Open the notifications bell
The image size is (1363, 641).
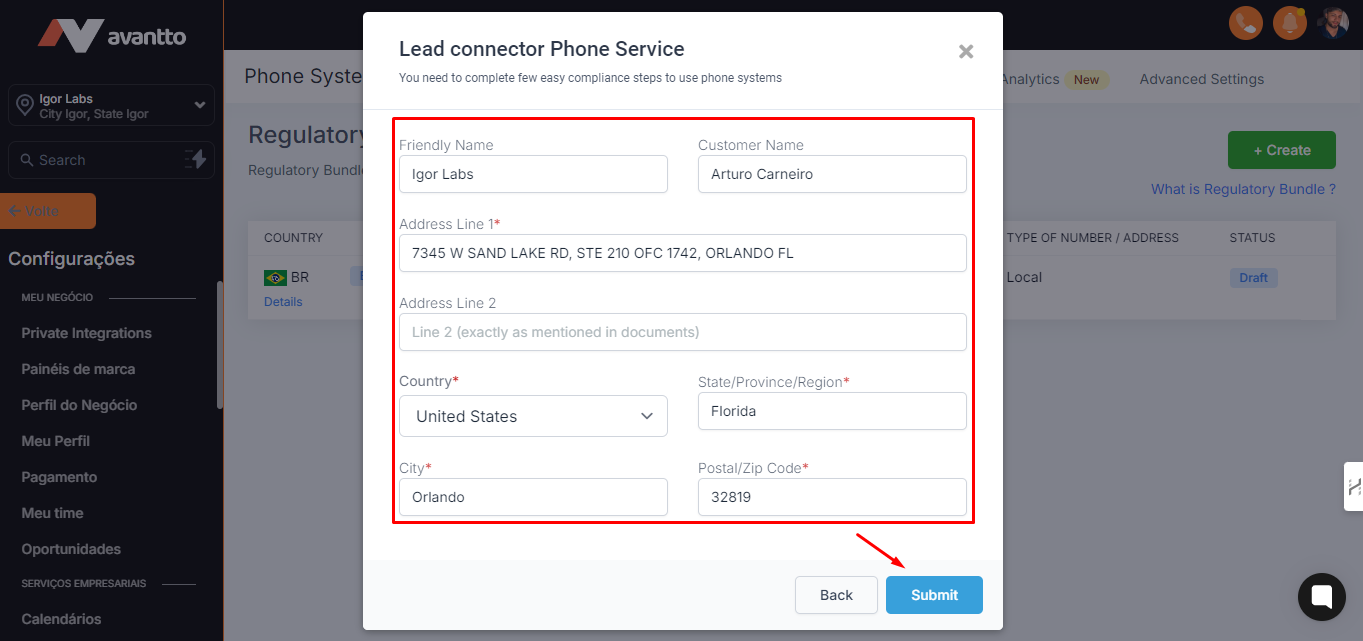(1289, 22)
